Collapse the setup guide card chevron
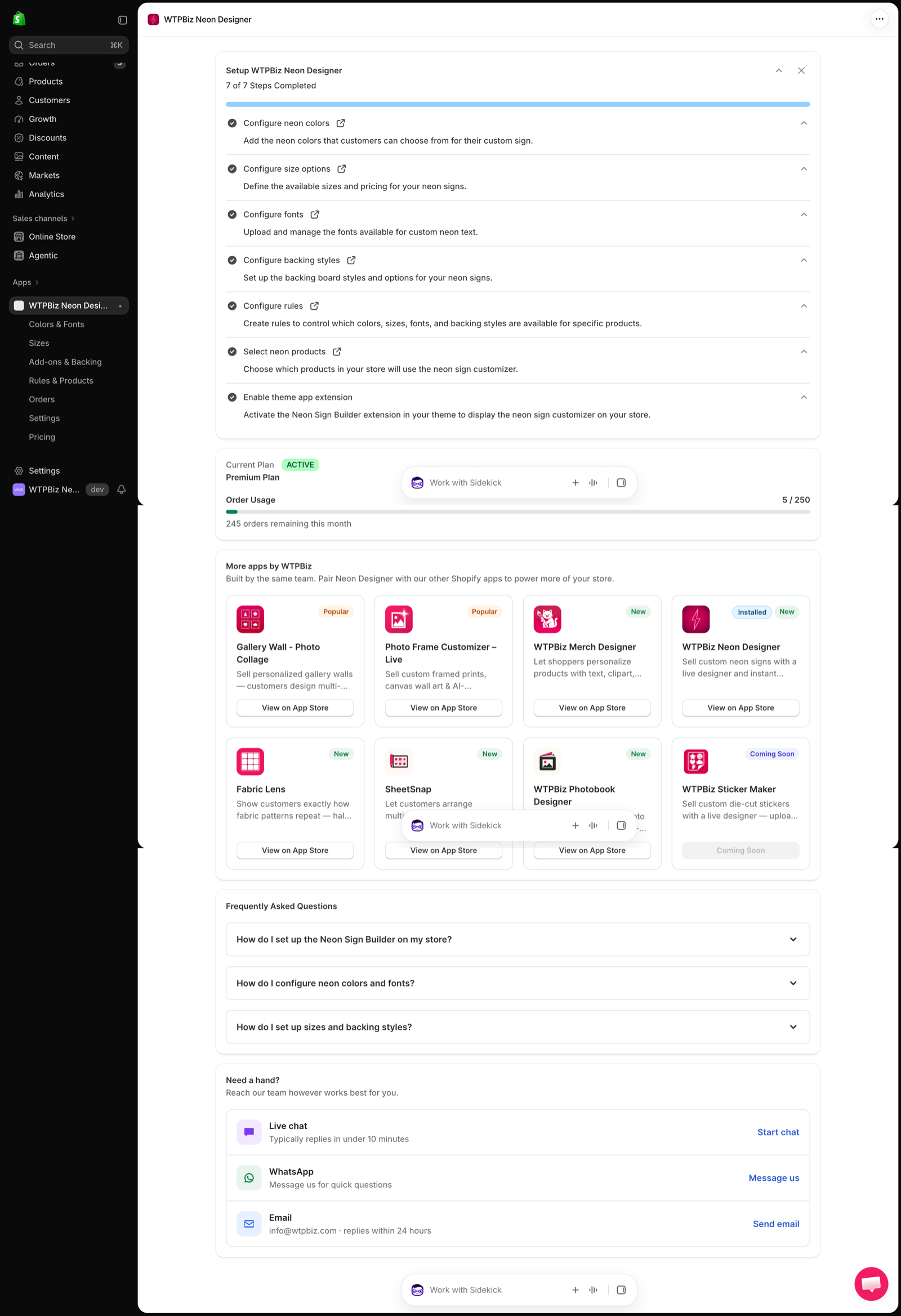Image resolution: width=901 pixels, height=1316 pixels. pyautogui.click(x=778, y=70)
